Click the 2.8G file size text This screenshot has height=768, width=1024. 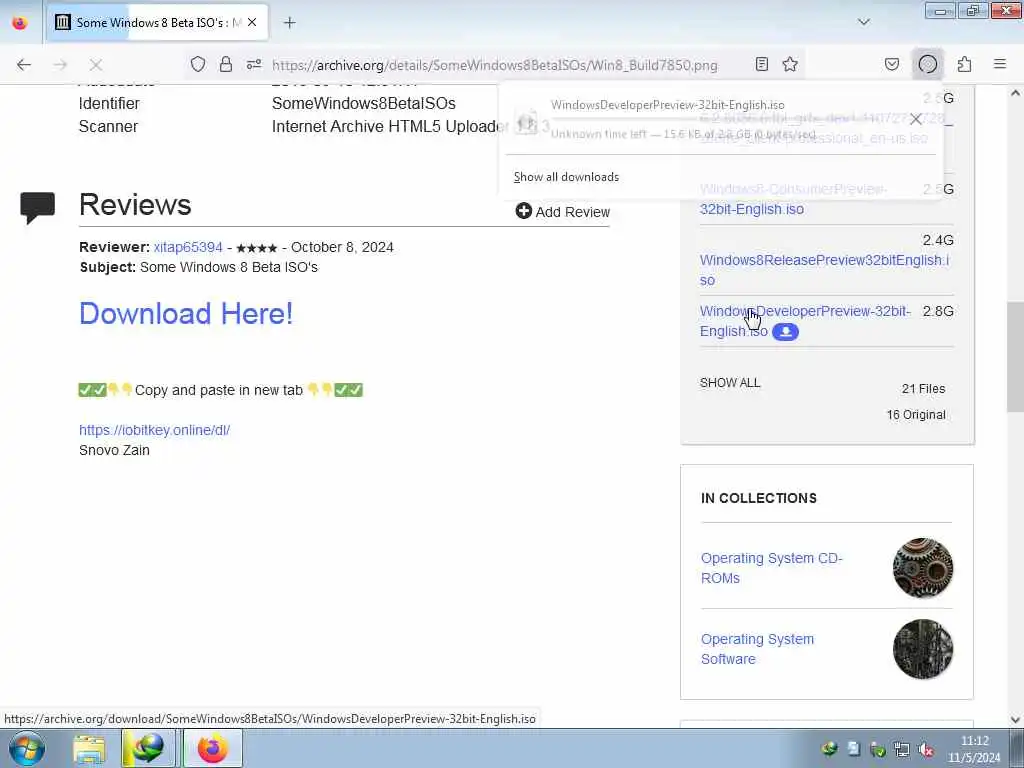(x=938, y=311)
